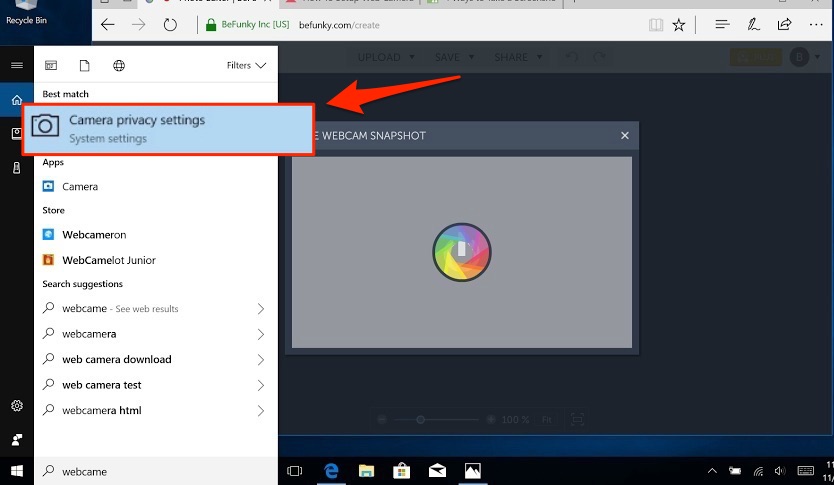The image size is (834, 485).
Task: Filter search results by Documents icon
Action: 85,65
